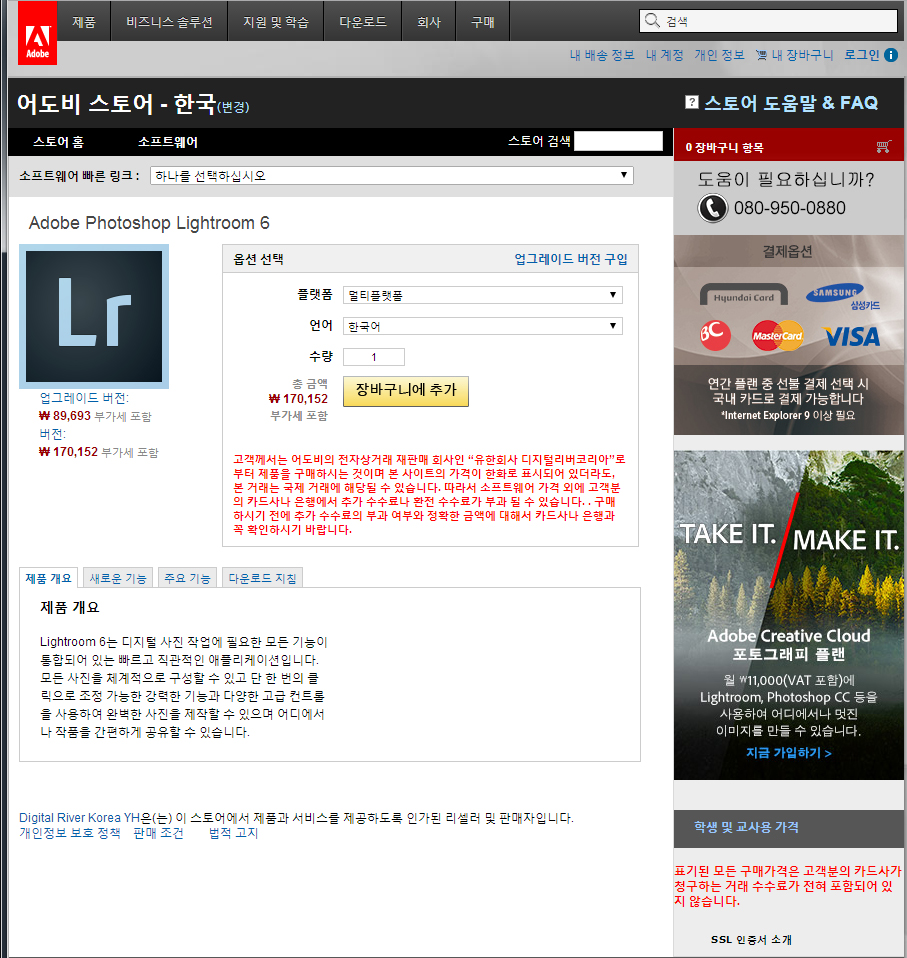Click the 수량 quantity field

374,357
